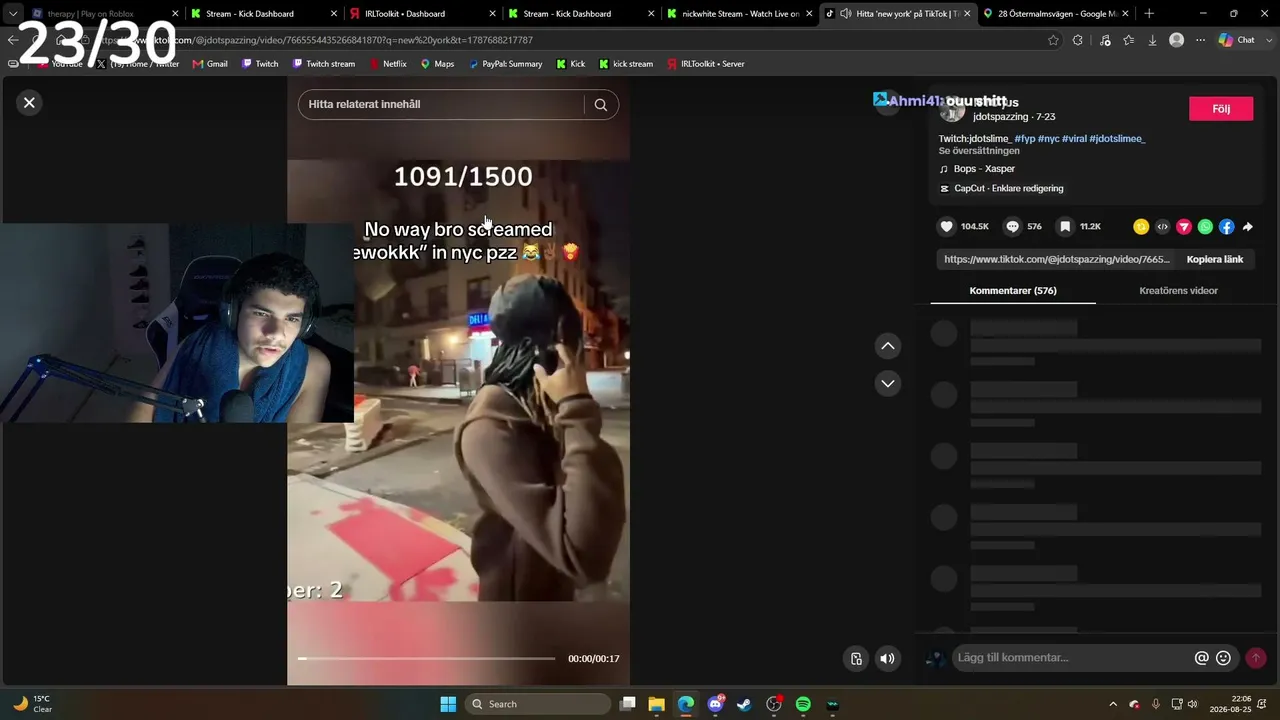Click the 'Lägg till kommentar' comment field
Image resolution: width=1280 pixels, height=720 pixels.
pos(1073,658)
